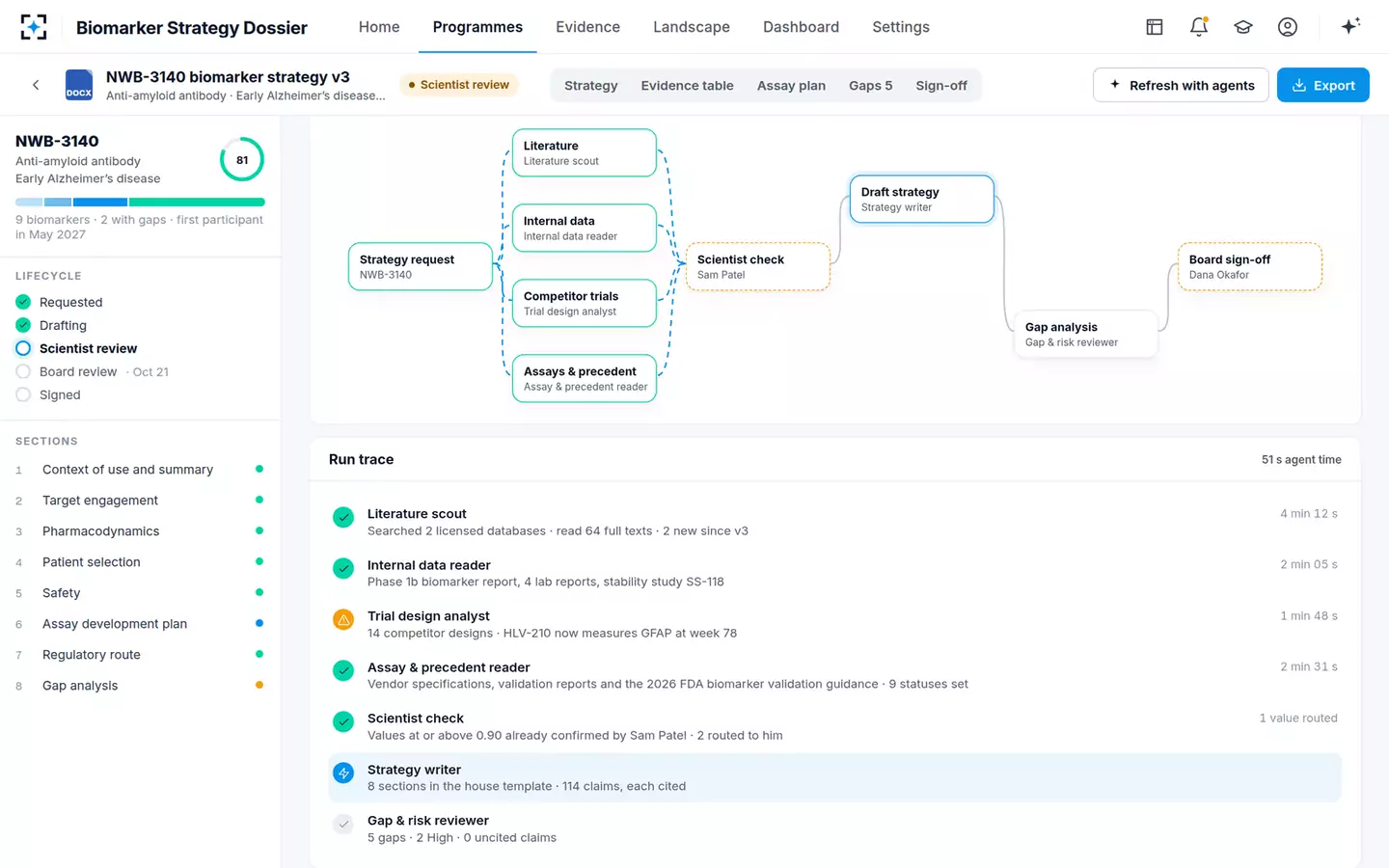Click 'Oct 21' Board review date
Viewport: 1389px width, 868px height.
coord(150,371)
